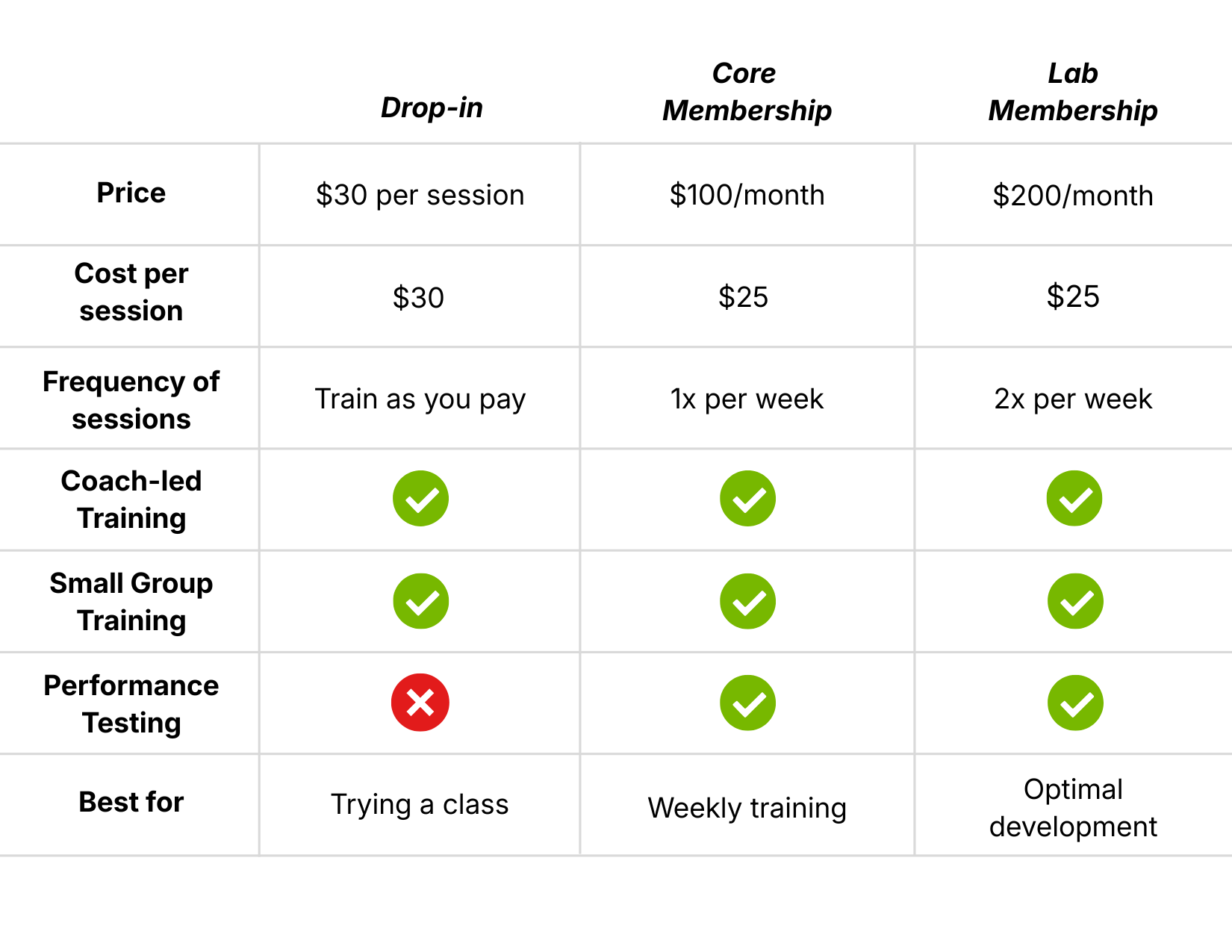Click the Core Membership Coach-led Training checkmark

tap(747, 498)
